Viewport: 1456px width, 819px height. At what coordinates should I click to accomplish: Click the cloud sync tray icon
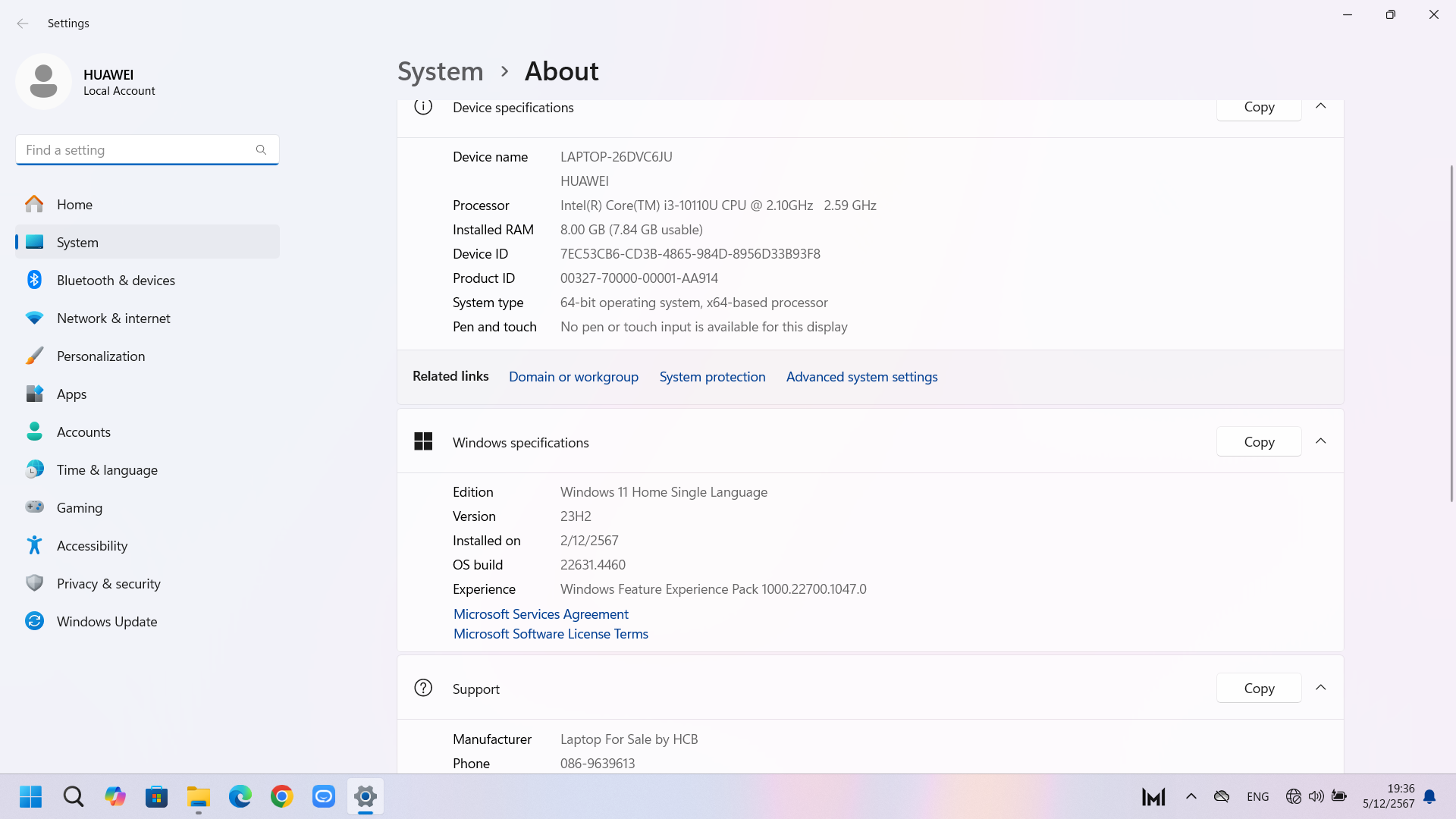pos(1221,796)
